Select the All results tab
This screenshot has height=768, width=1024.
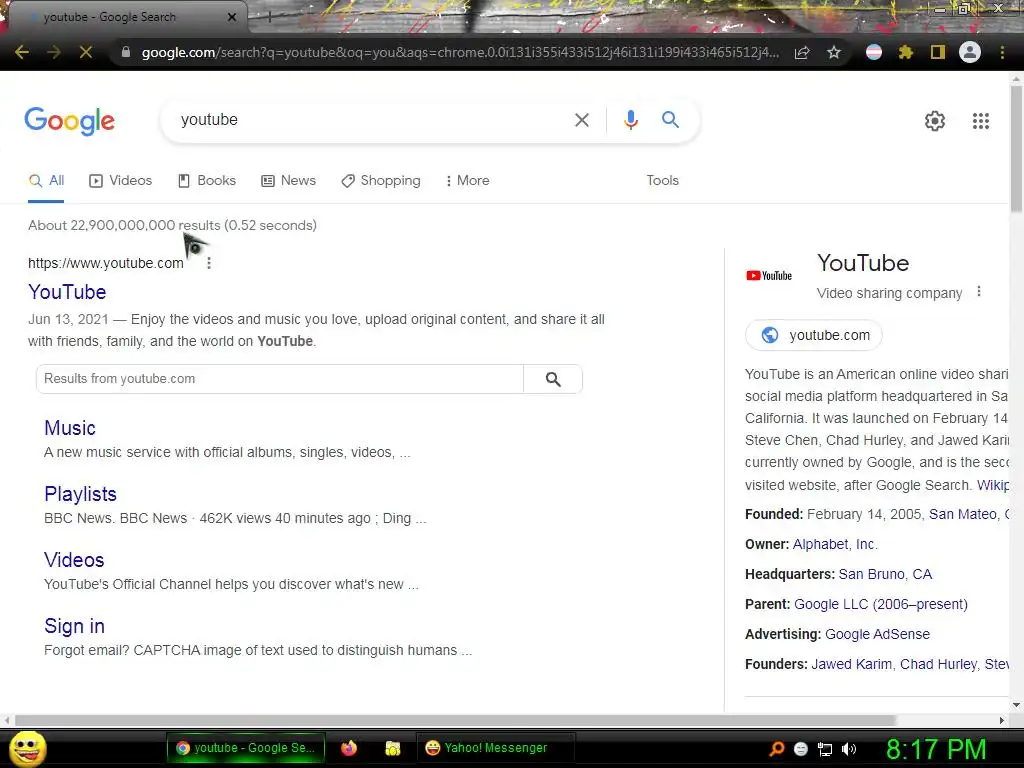[46, 181]
